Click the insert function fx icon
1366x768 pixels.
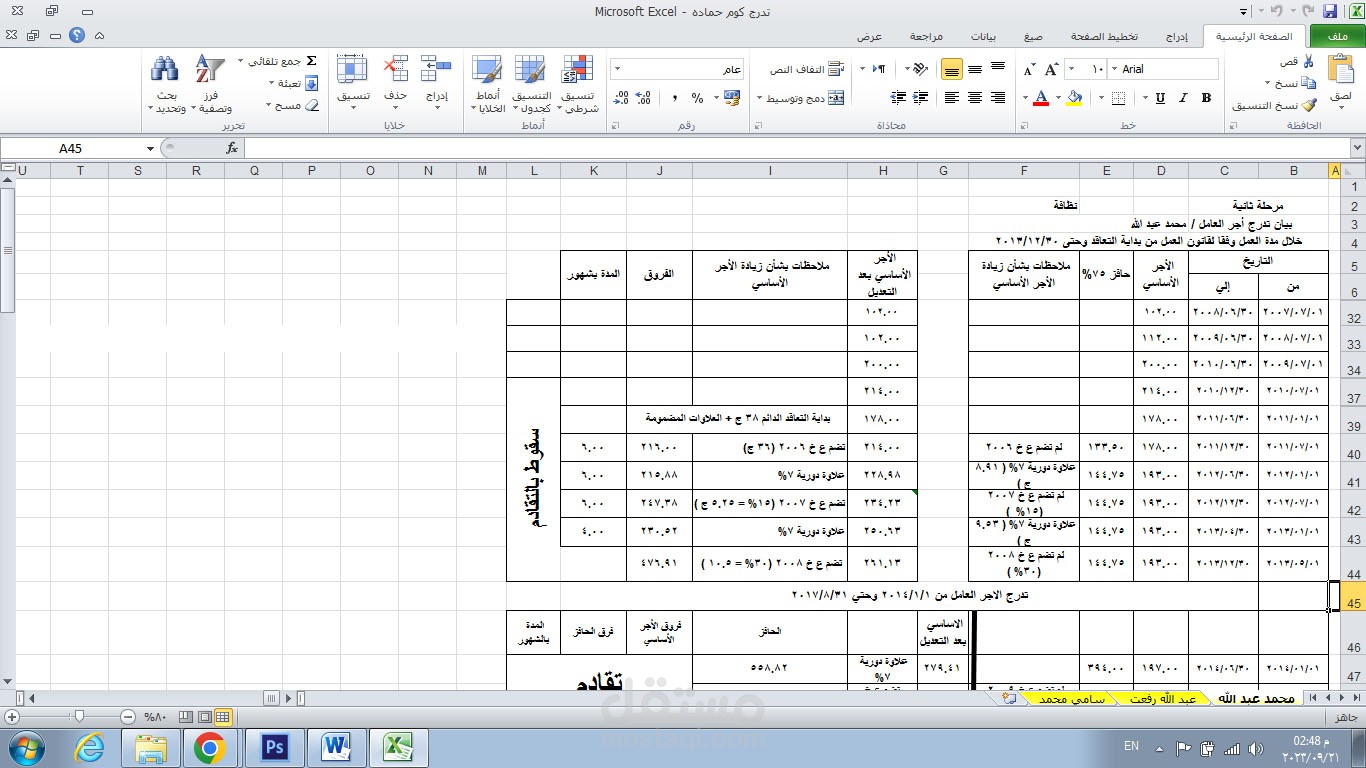coord(232,148)
